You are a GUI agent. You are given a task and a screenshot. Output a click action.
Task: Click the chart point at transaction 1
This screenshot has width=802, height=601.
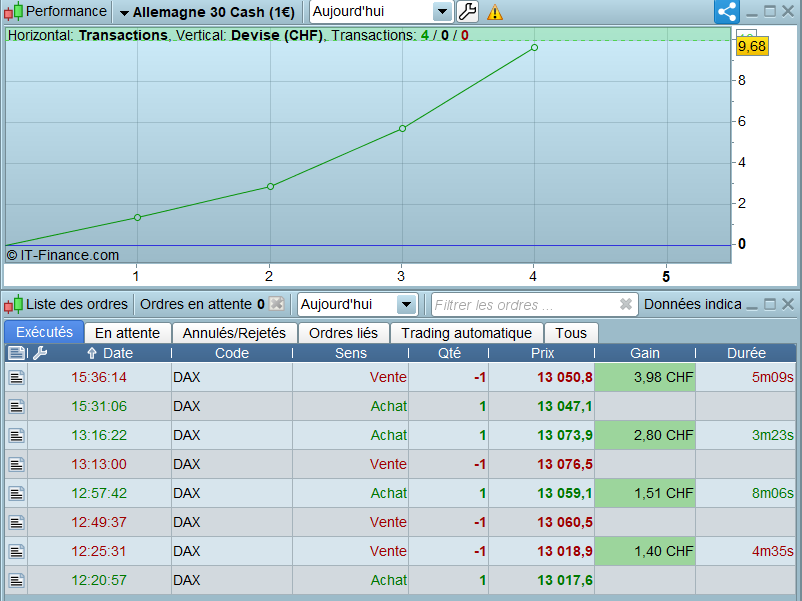coord(138,217)
